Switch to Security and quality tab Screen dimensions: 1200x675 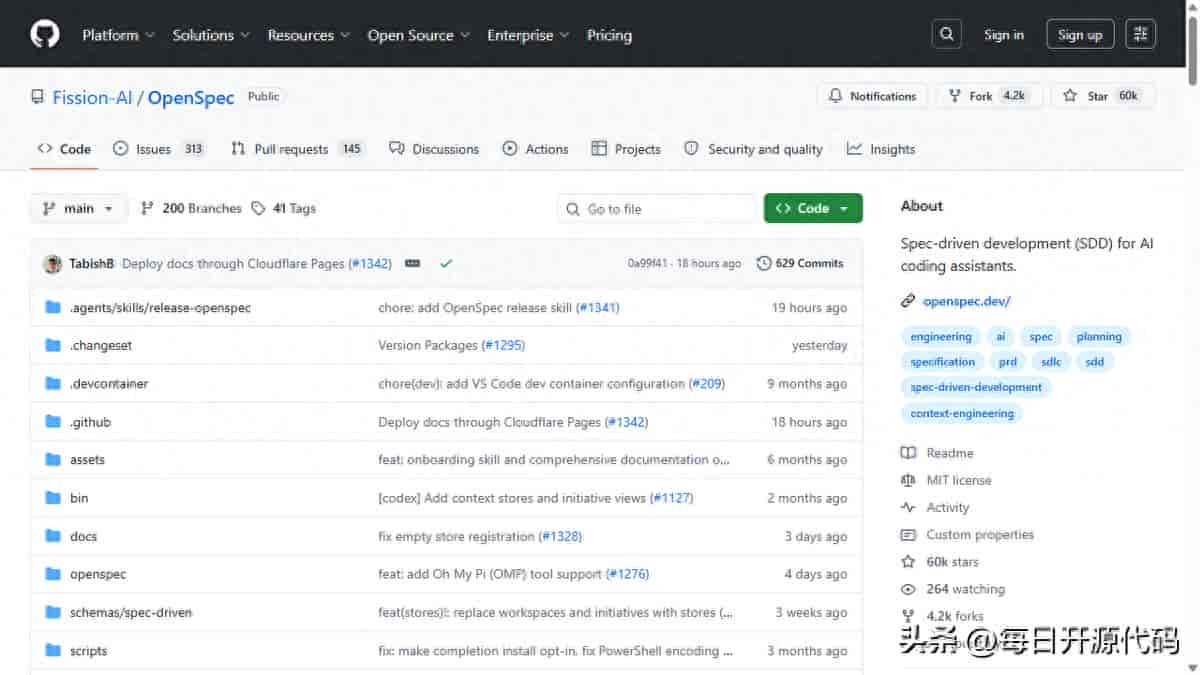click(753, 149)
